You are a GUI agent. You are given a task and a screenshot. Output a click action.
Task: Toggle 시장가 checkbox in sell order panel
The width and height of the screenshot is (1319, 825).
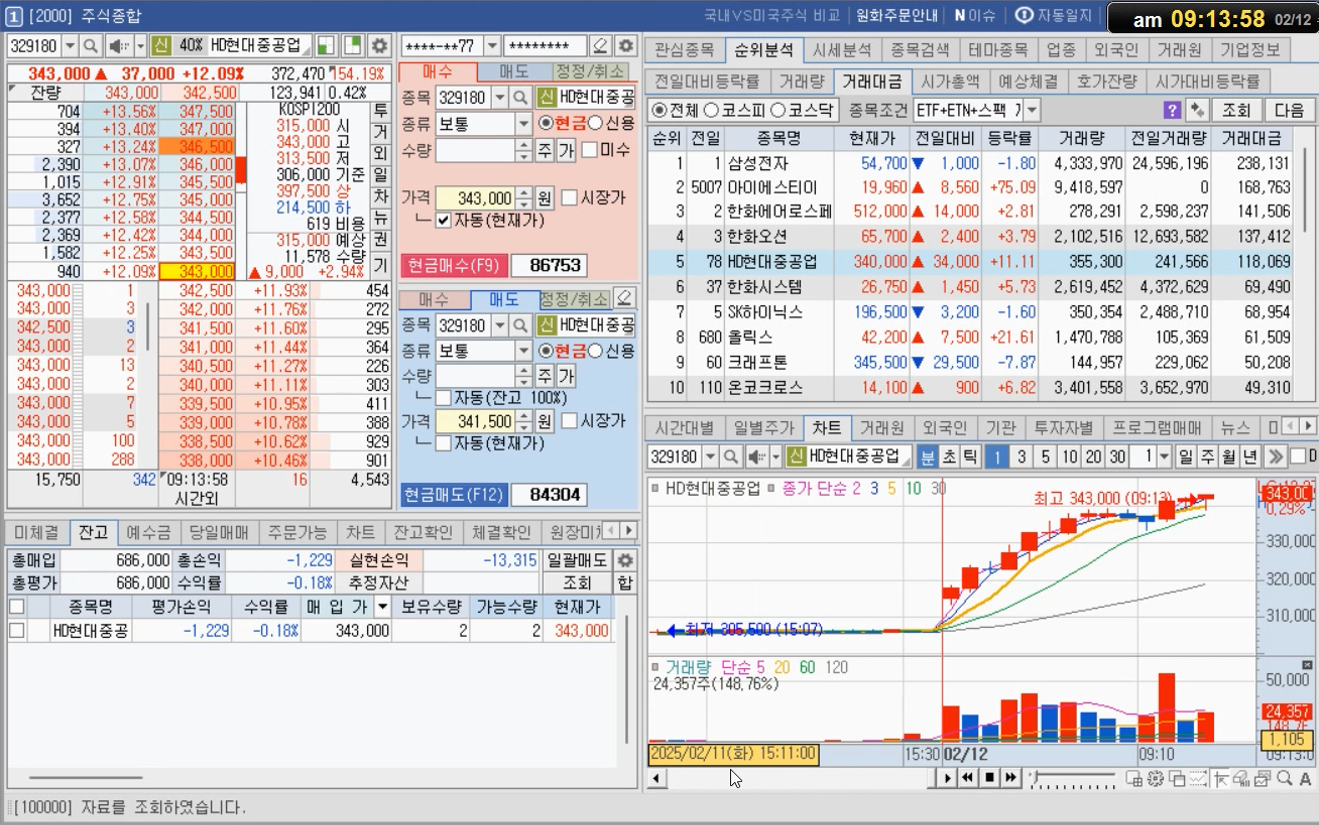point(569,422)
